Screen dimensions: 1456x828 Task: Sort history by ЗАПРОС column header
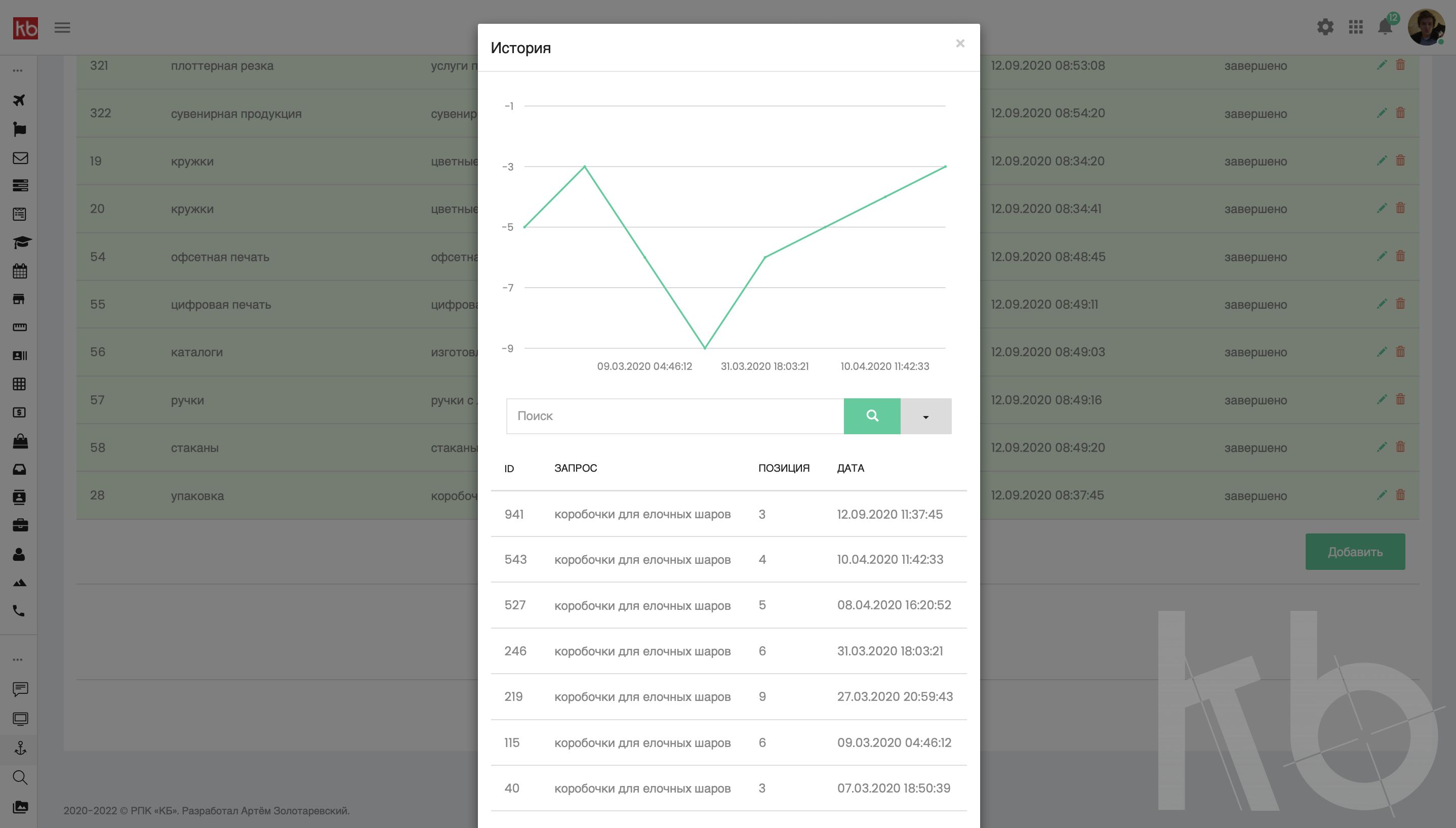pos(576,468)
